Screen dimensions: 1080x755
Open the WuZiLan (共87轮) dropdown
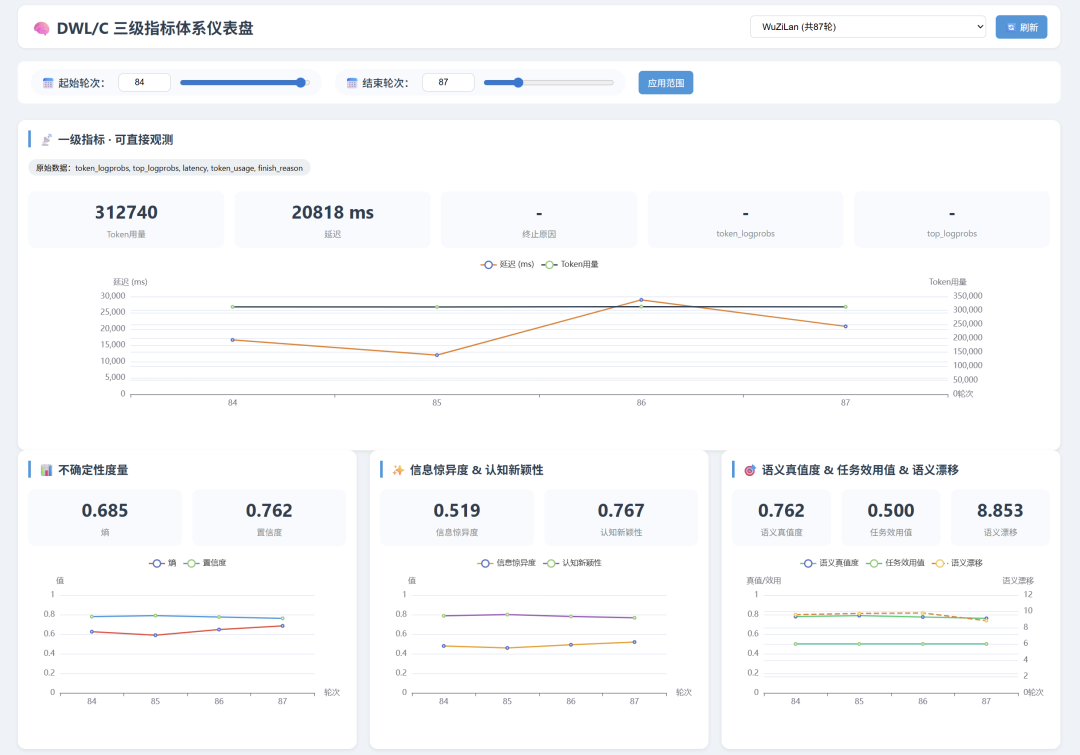click(x=868, y=27)
